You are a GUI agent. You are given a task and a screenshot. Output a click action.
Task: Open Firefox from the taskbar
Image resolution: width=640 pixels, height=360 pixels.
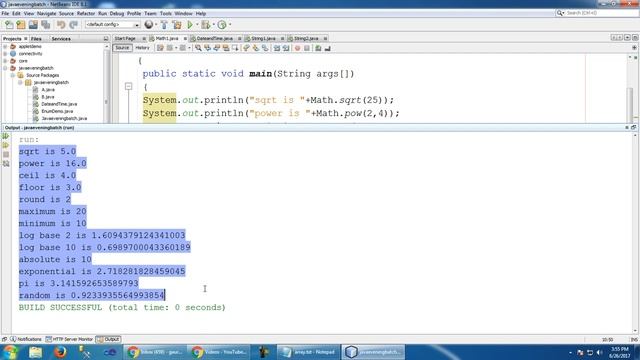60,352
